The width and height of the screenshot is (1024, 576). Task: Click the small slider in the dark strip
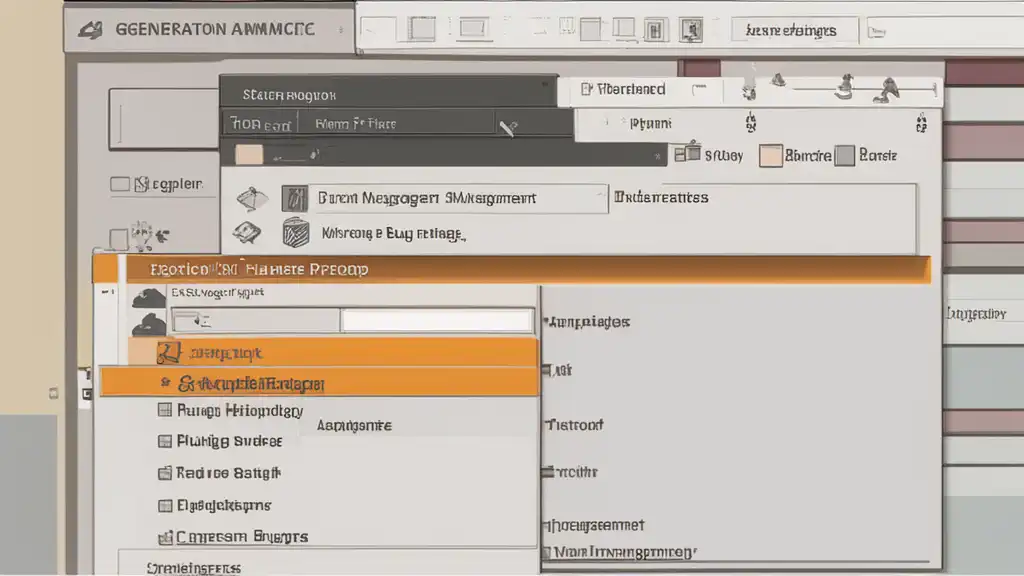295,157
